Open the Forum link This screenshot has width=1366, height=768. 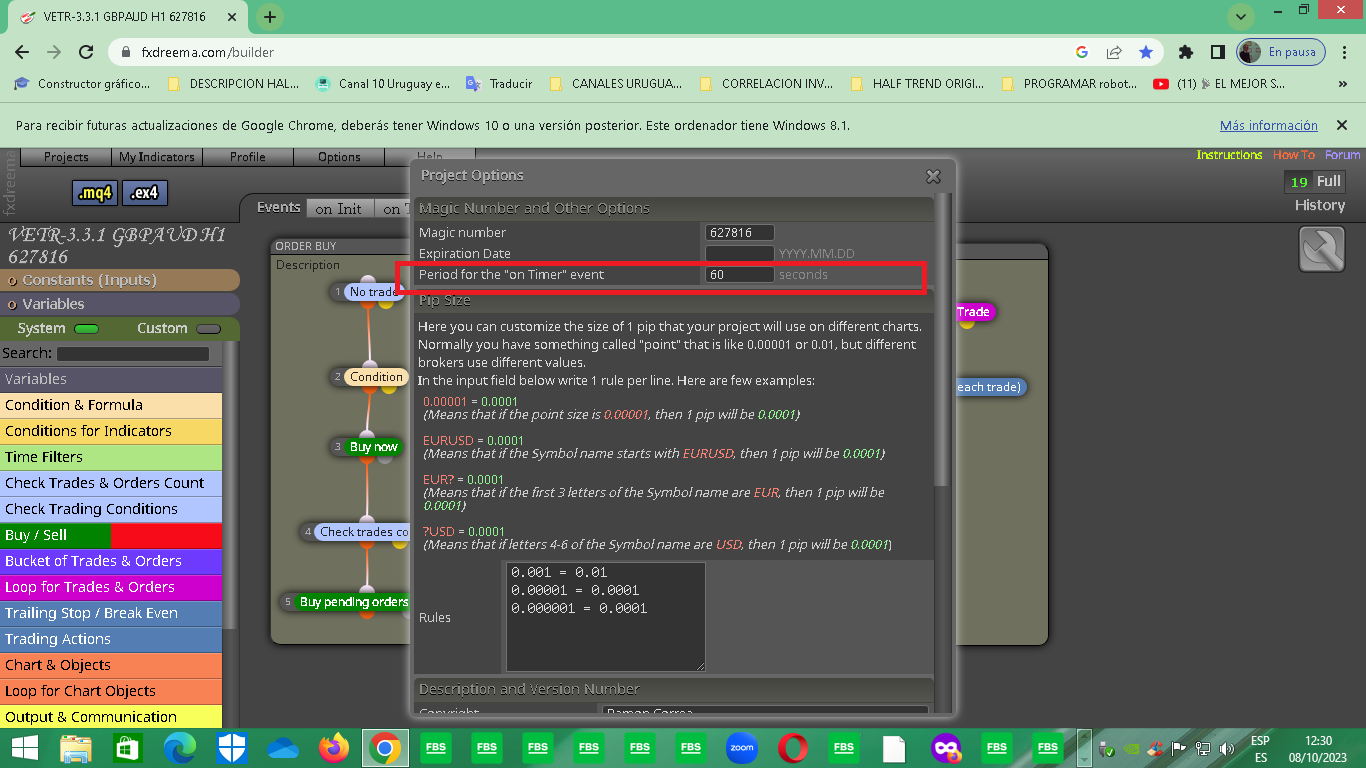pyautogui.click(x=1342, y=155)
